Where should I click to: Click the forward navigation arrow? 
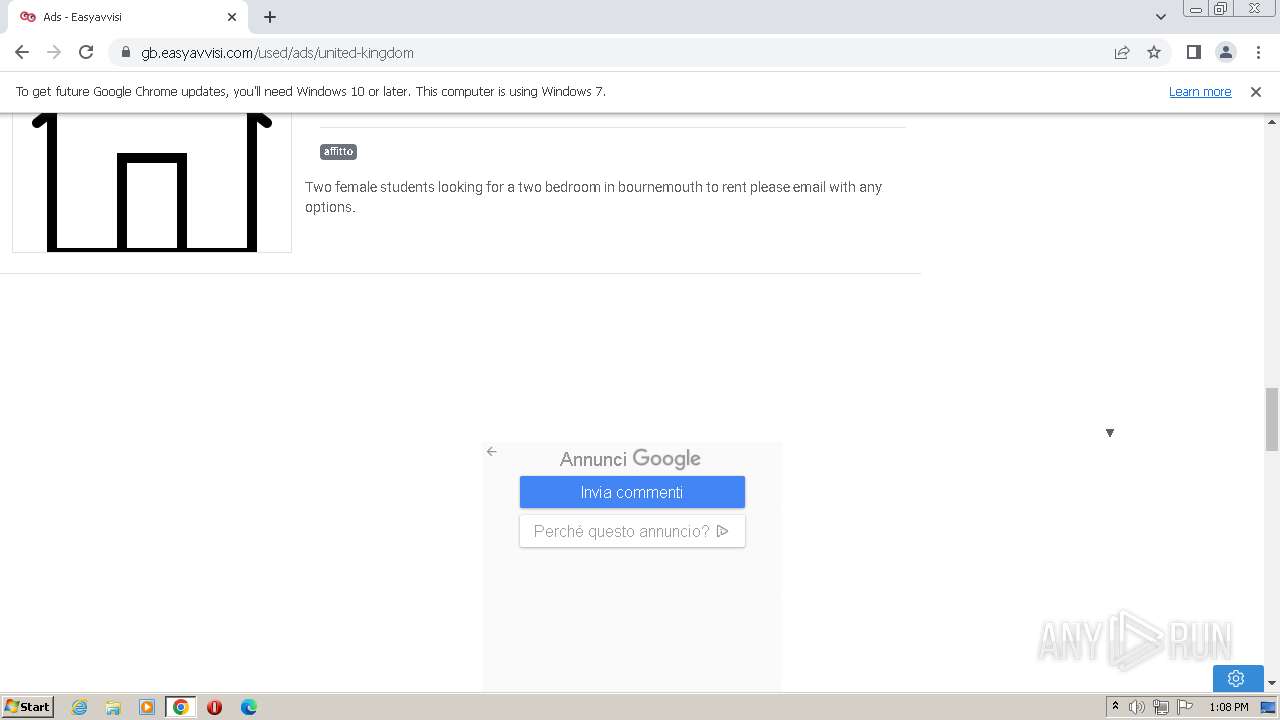(54, 52)
